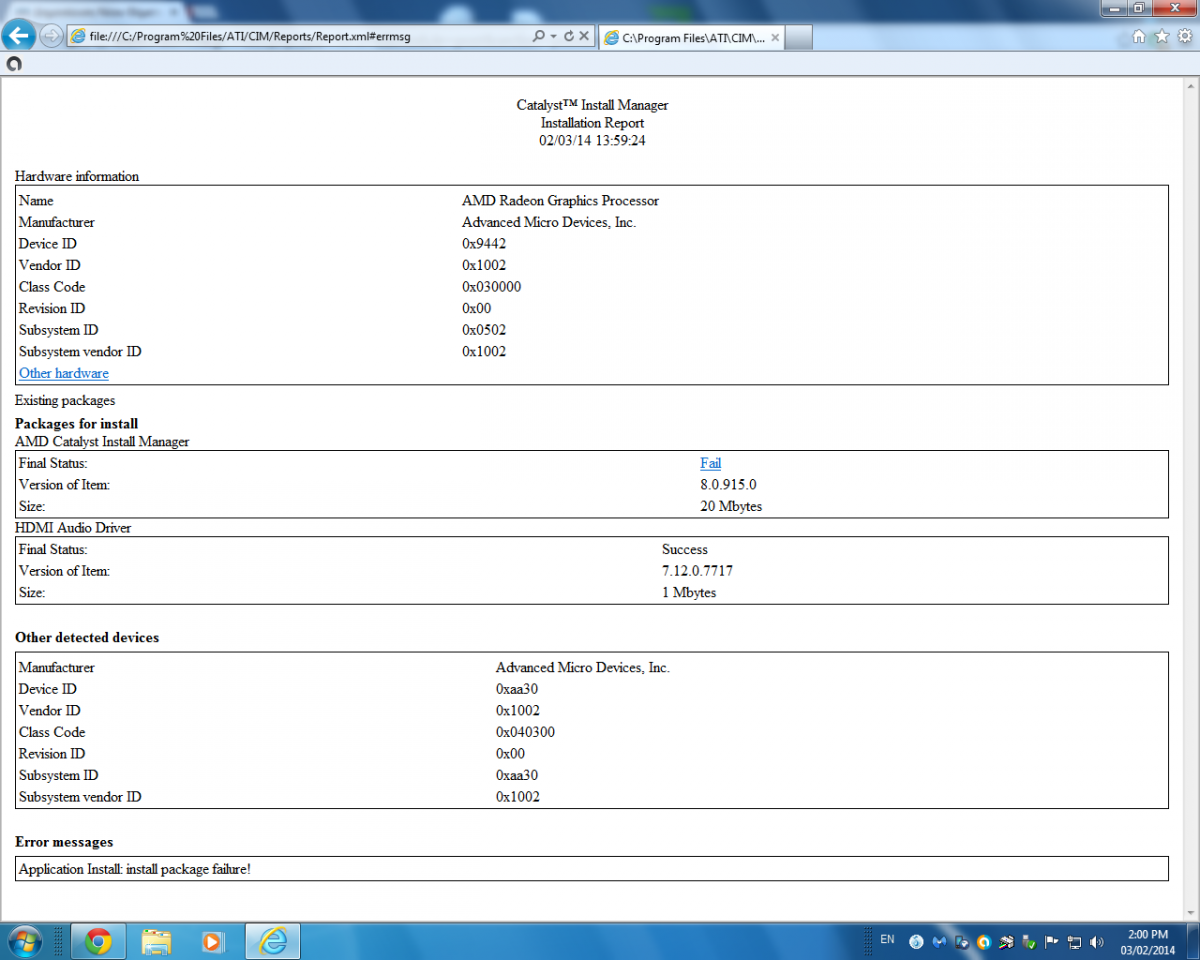The image size is (1200, 960).
Task: Open the Fail status link
Action: (x=710, y=463)
